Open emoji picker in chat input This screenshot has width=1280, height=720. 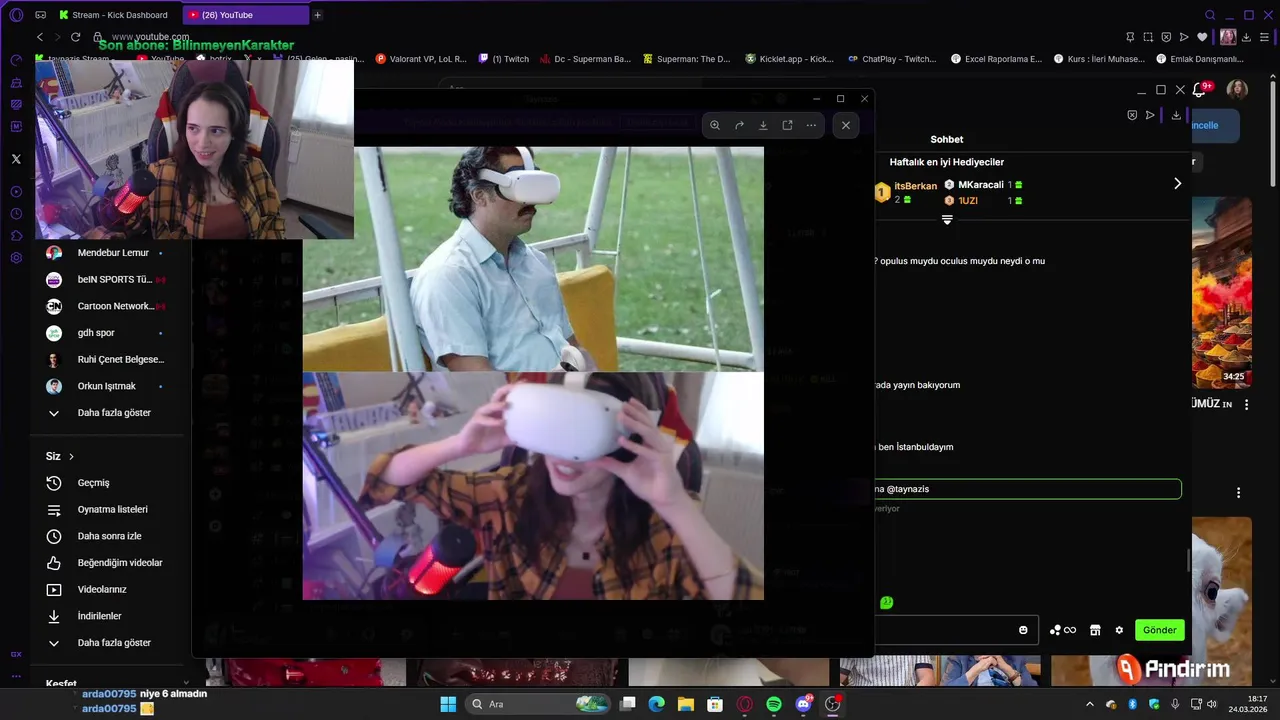coord(1023,630)
